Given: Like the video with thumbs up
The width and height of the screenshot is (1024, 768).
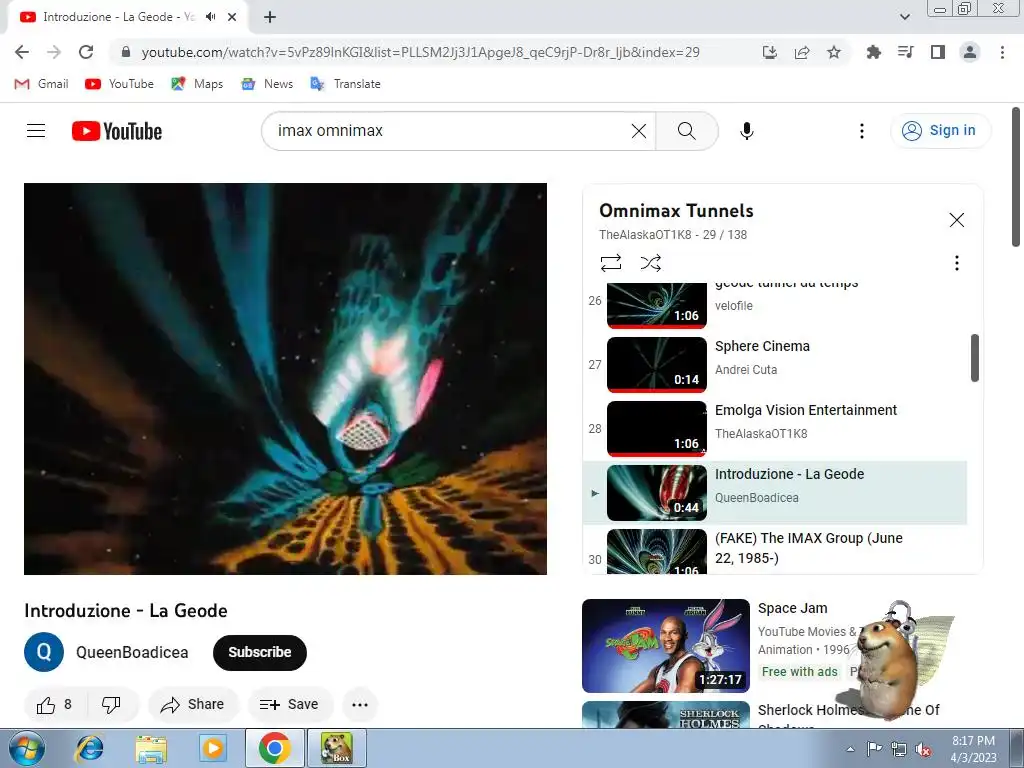Looking at the screenshot, I should pyautogui.click(x=55, y=705).
